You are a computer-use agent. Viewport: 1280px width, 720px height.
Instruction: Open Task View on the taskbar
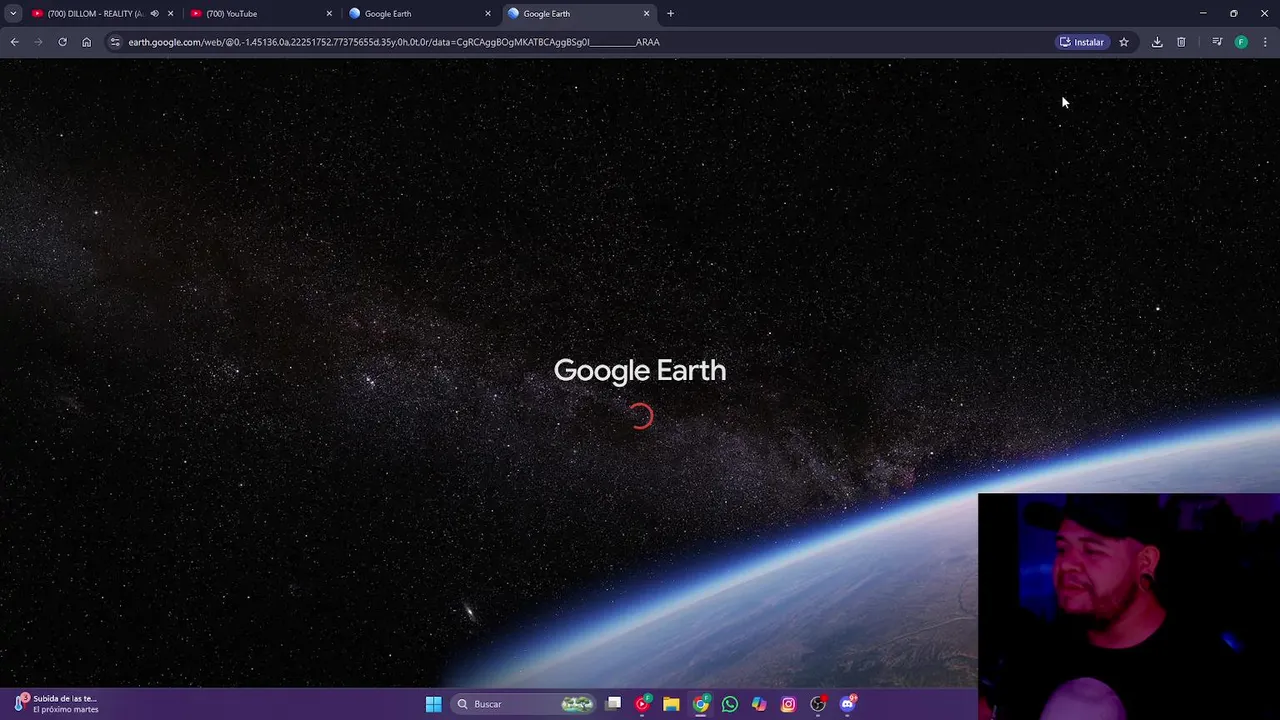coord(614,704)
